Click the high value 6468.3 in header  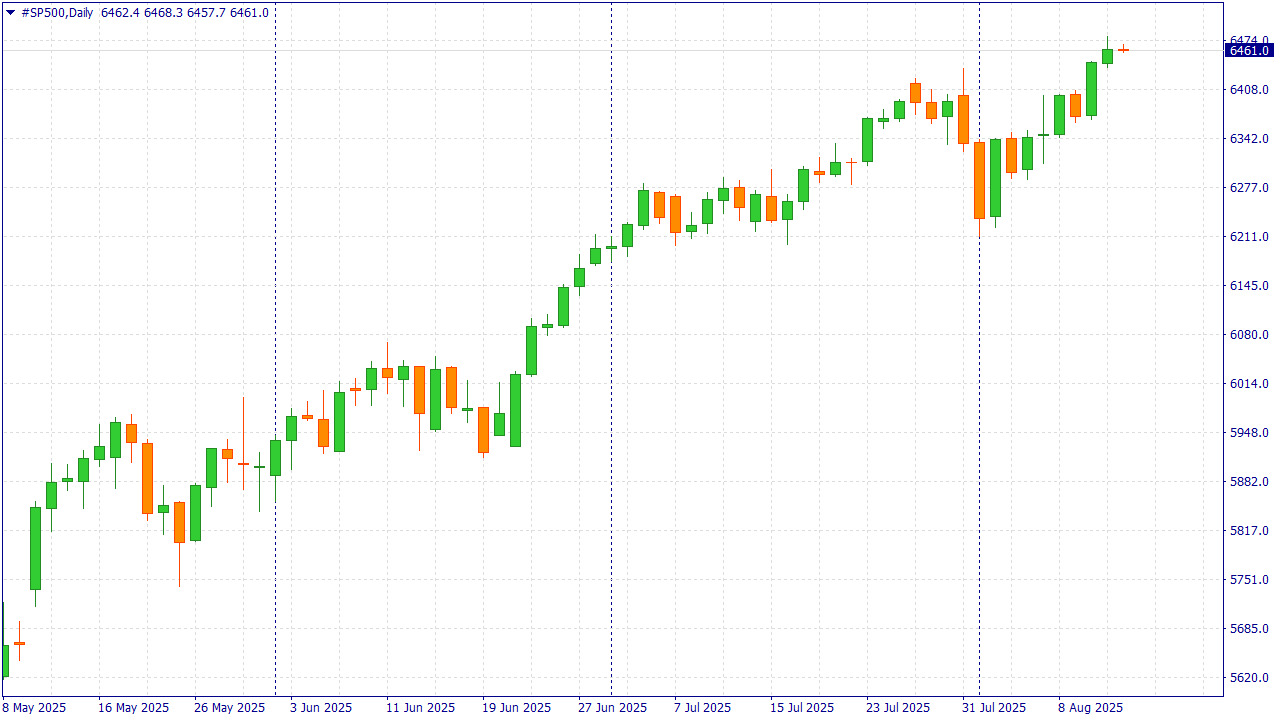pyautogui.click(x=163, y=13)
